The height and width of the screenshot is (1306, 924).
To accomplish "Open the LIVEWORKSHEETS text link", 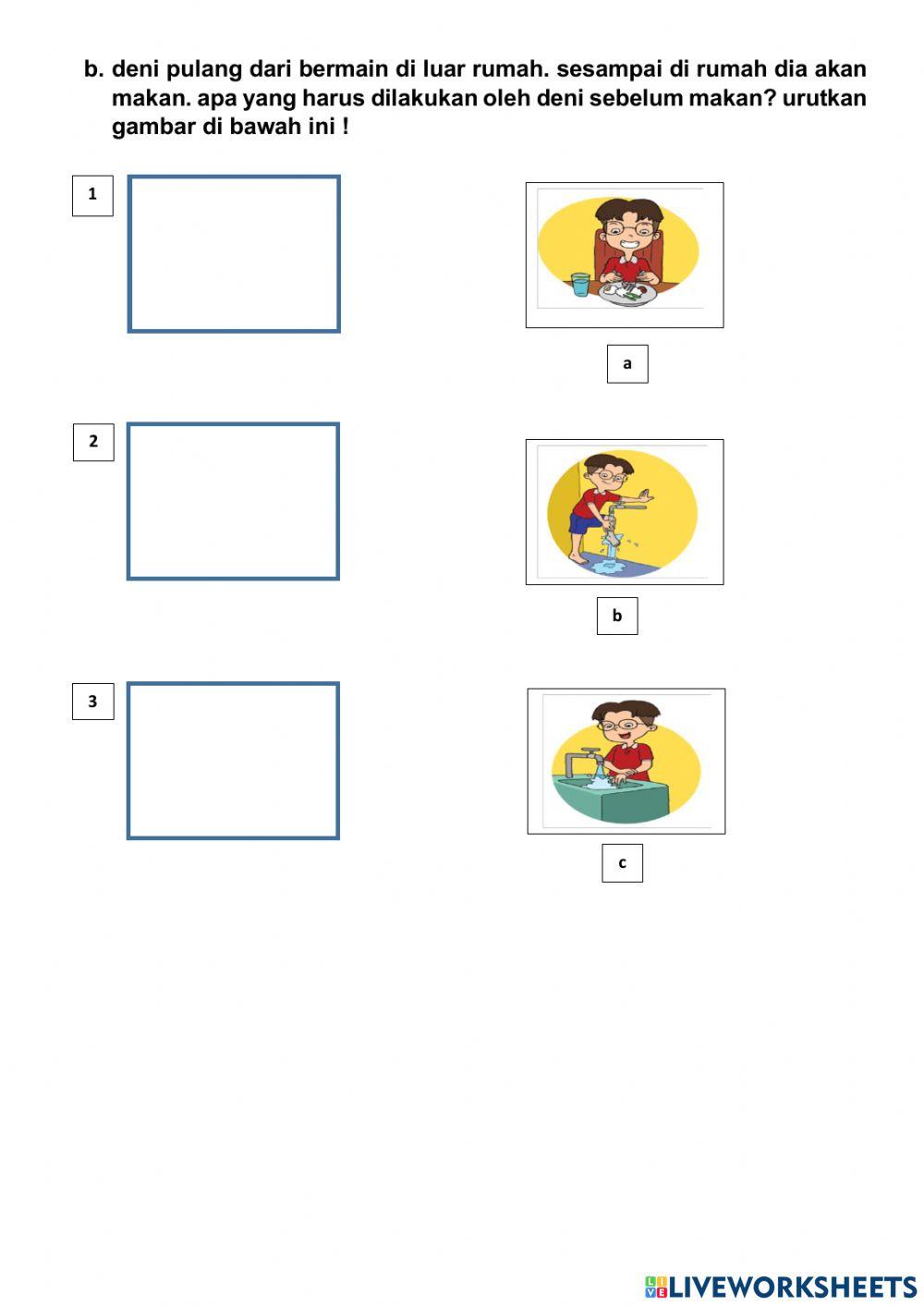I will [x=793, y=1287].
